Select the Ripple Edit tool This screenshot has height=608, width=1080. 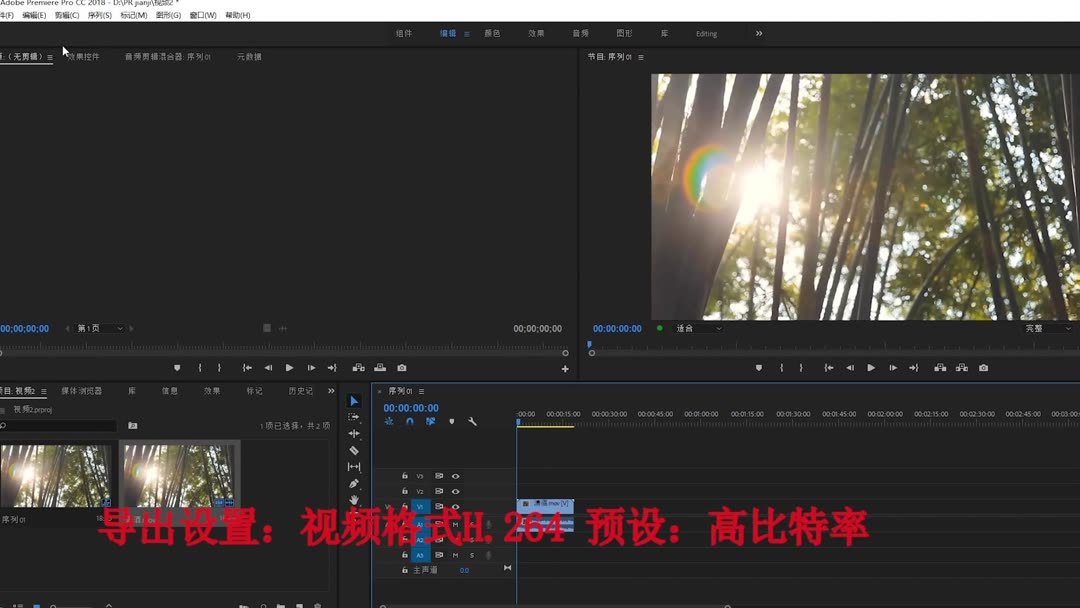pos(354,435)
